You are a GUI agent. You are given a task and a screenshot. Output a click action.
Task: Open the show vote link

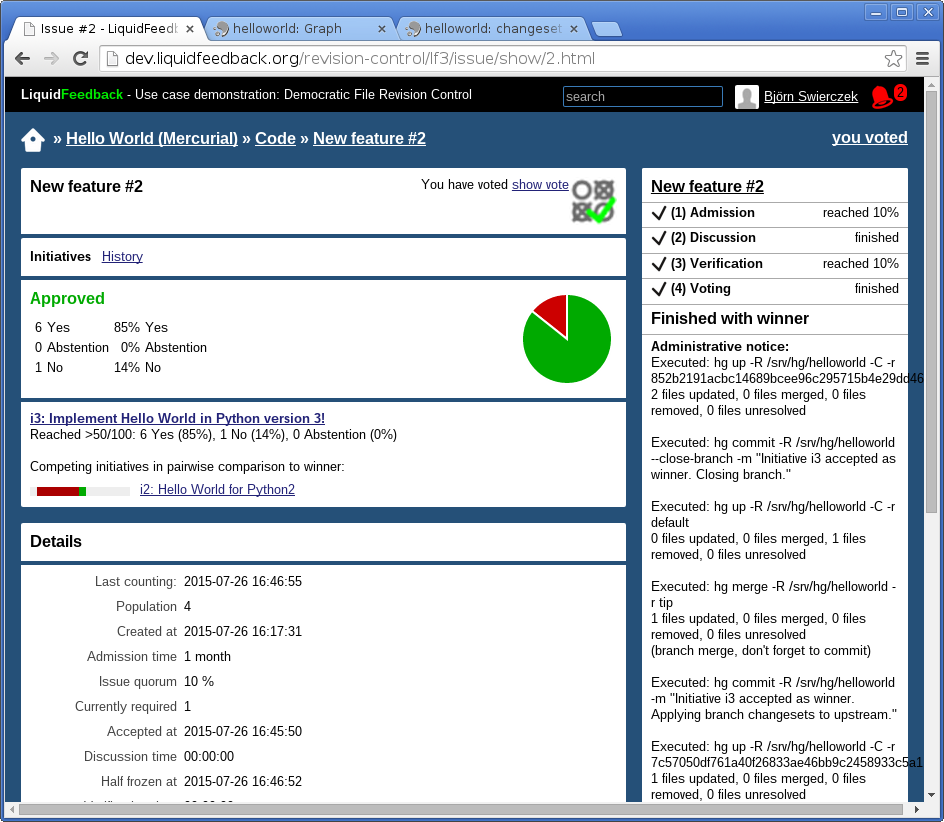(540, 185)
